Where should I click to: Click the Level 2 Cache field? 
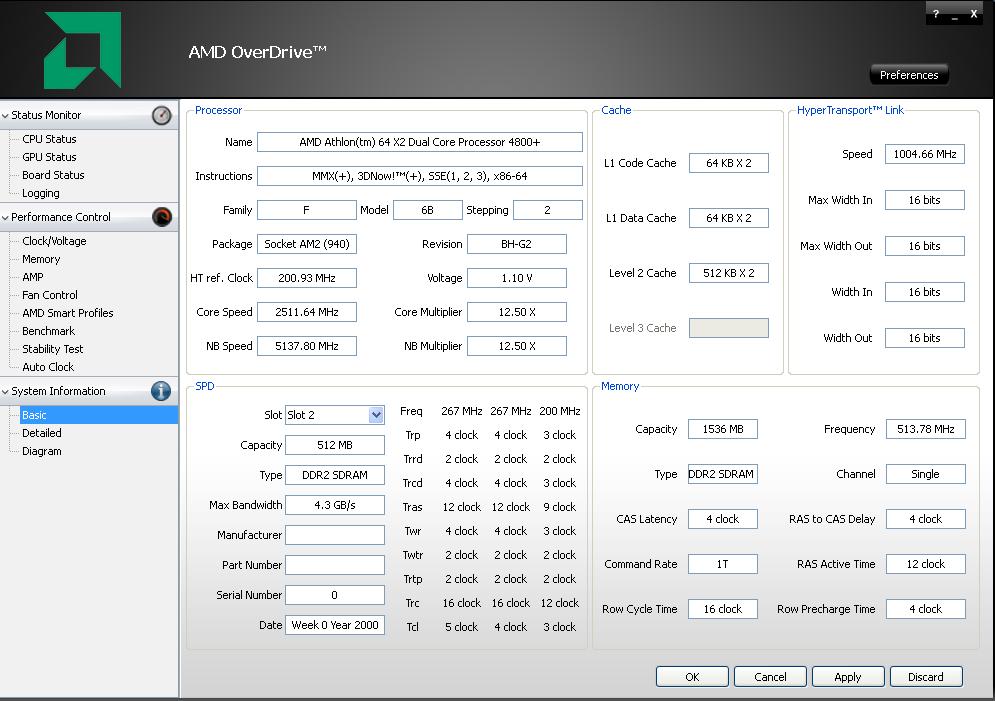click(x=728, y=273)
